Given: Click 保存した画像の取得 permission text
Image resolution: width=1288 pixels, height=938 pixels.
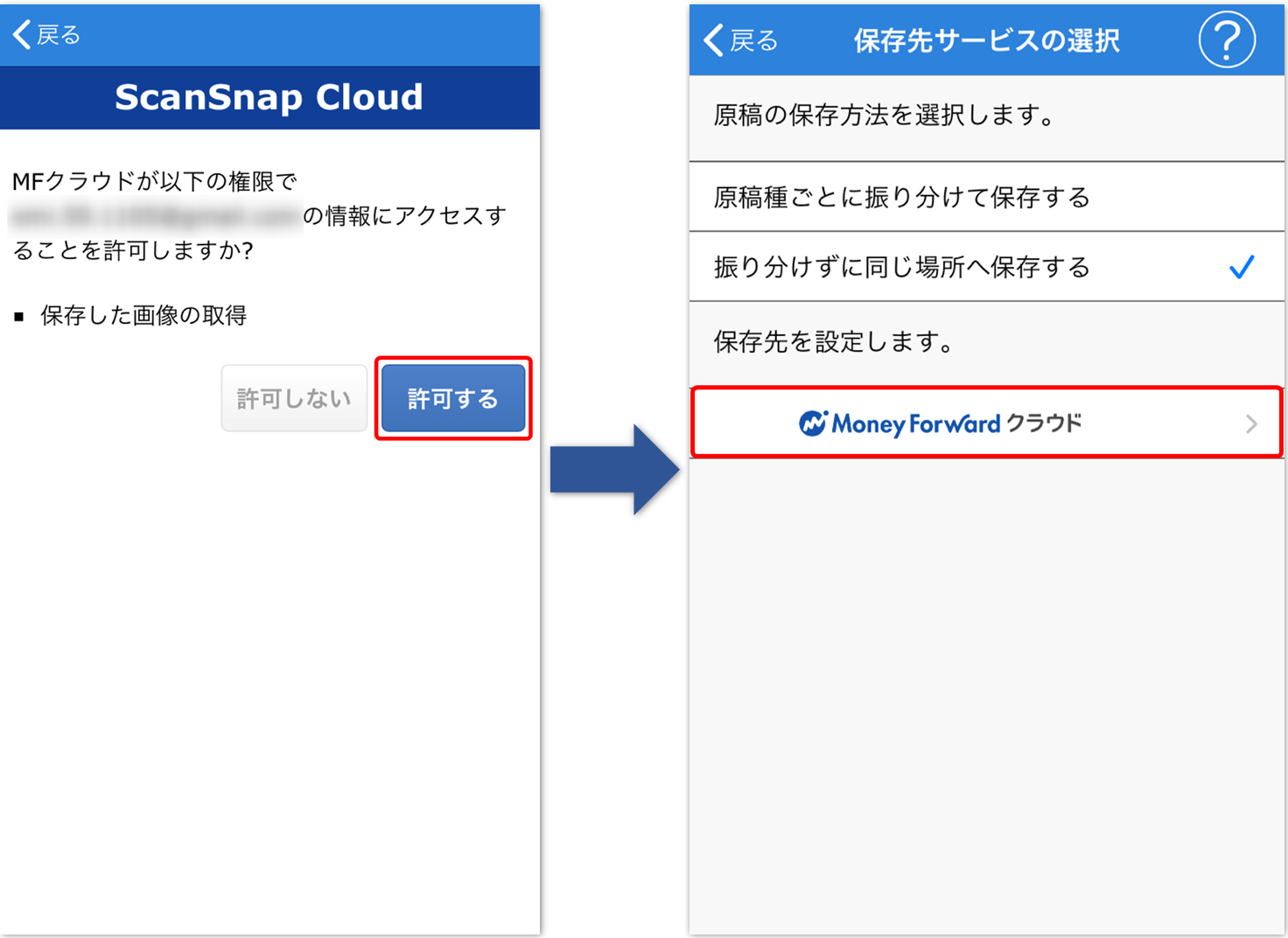Looking at the screenshot, I should click(143, 315).
